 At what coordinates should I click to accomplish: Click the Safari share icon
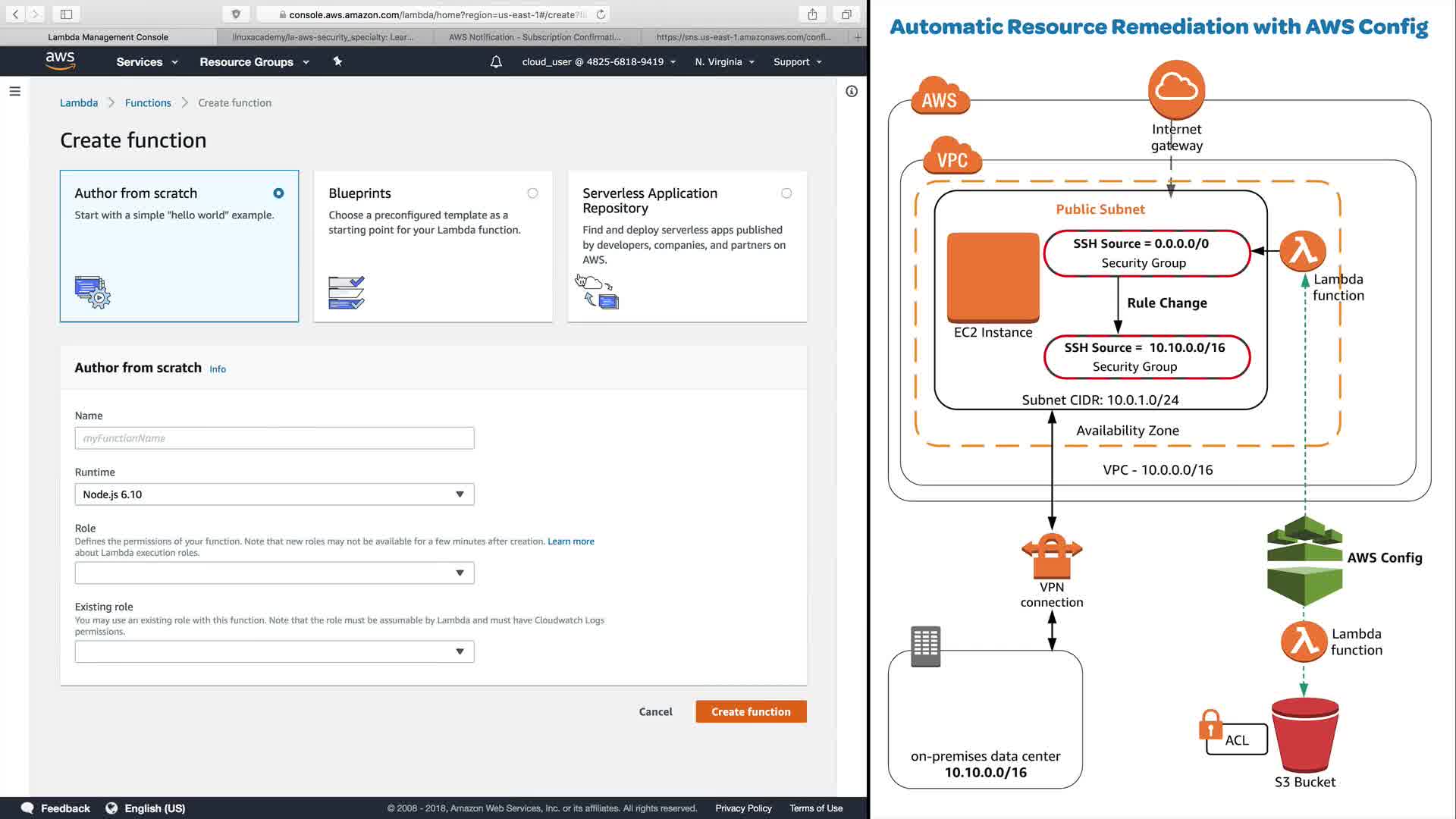click(x=812, y=14)
